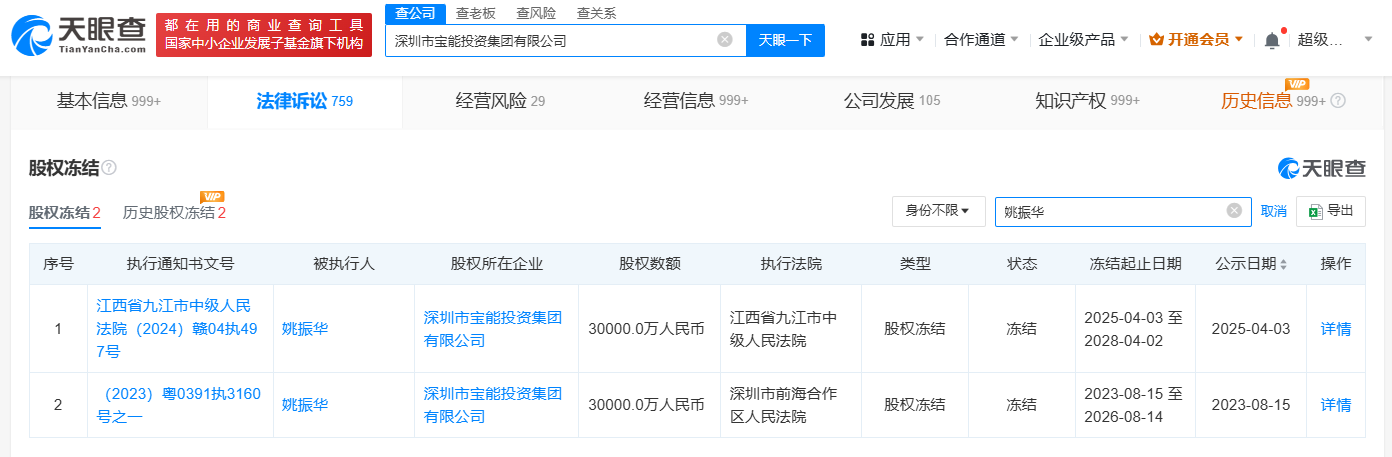The width and height of the screenshot is (1392, 457).
Task: Open 深圳市宝能投资集团 link in row 2
Action: point(493,405)
